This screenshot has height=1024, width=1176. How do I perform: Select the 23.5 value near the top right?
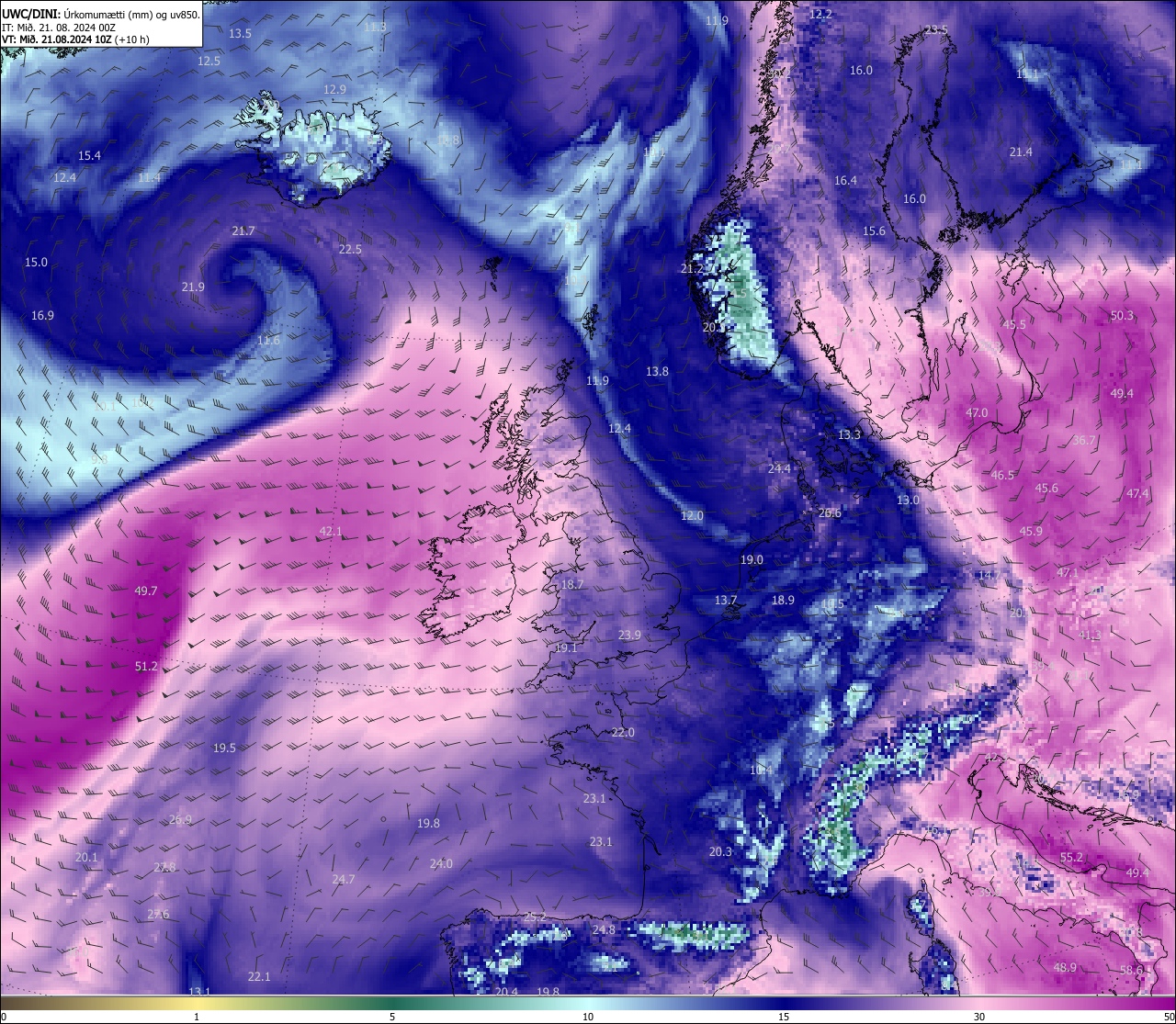pos(935,29)
